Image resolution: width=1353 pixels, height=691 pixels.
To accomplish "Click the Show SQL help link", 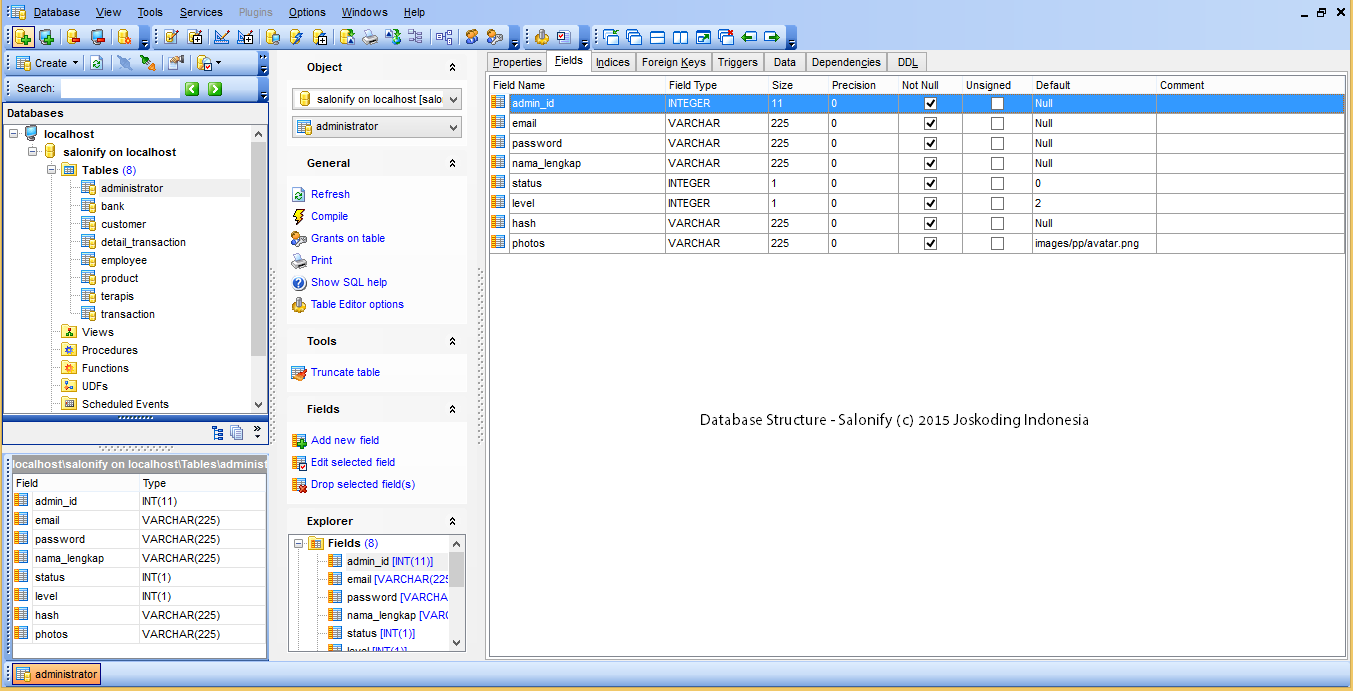I will [349, 282].
